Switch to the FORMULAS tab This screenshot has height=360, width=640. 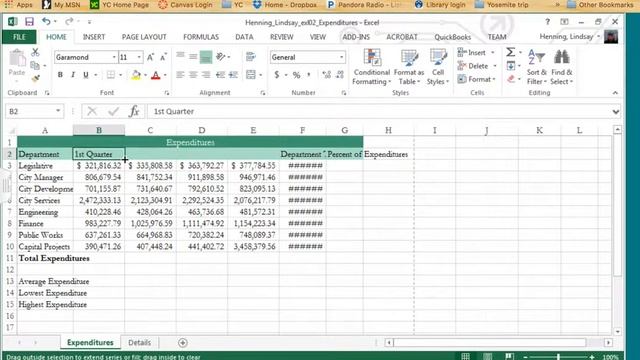[201, 37]
